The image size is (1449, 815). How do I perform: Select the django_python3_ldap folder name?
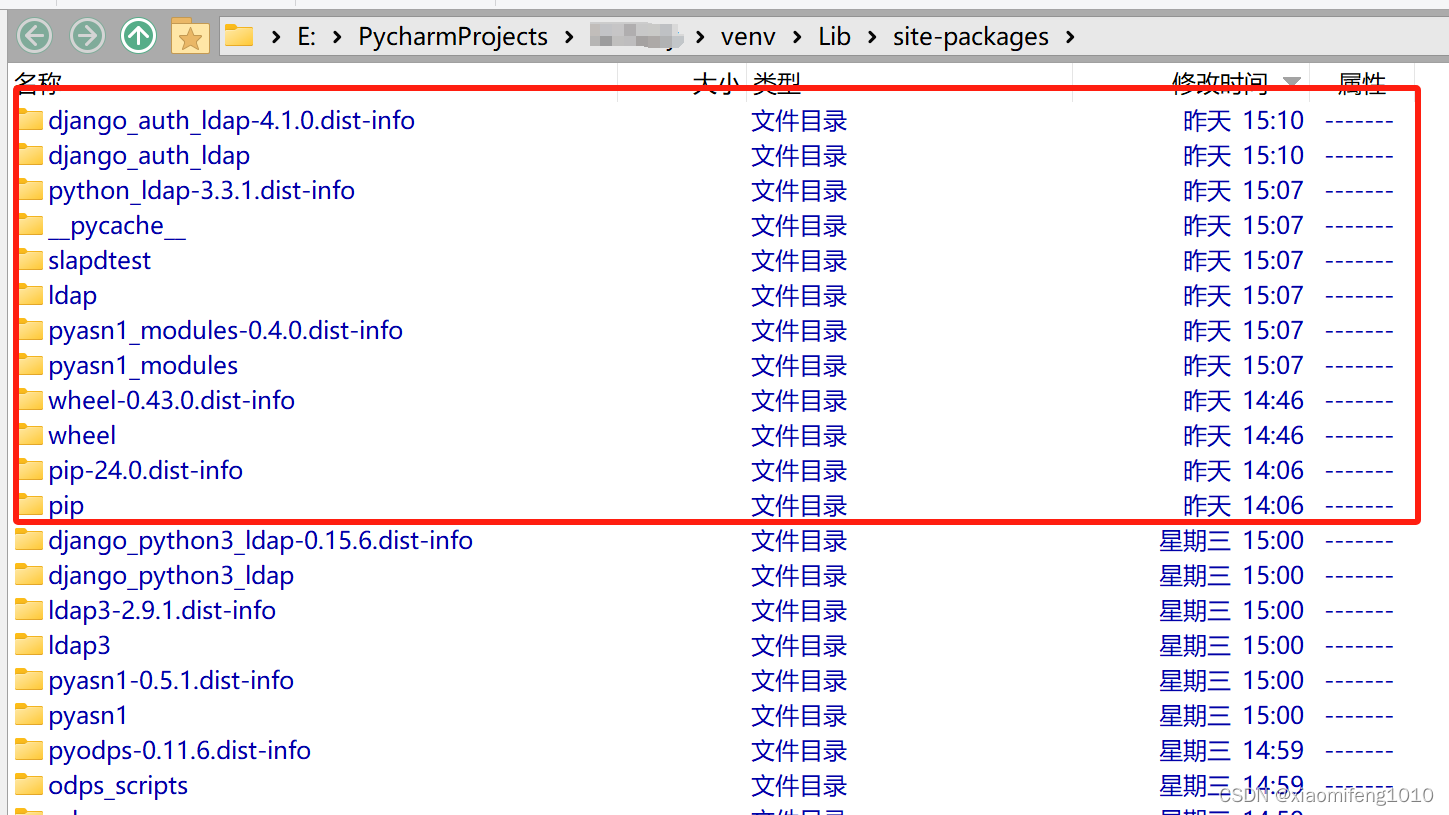pyautogui.click(x=171, y=576)
